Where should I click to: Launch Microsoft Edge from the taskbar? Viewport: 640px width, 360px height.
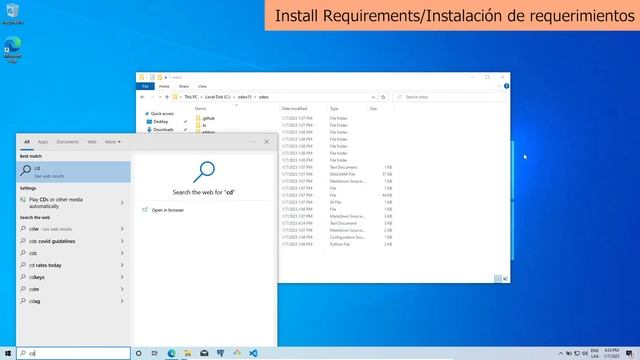[x=171, y=353]
